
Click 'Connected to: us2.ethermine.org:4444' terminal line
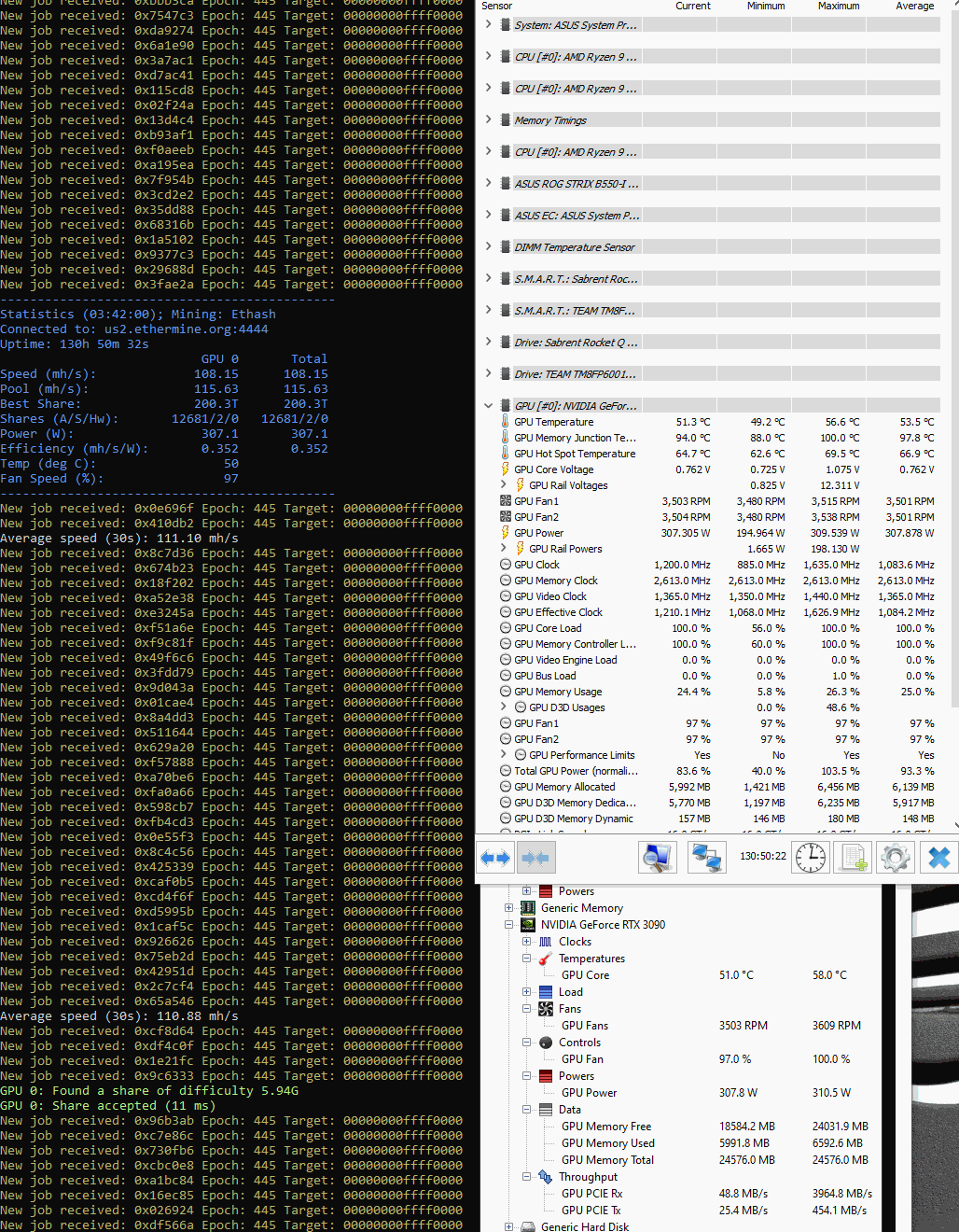pos(134,329)
